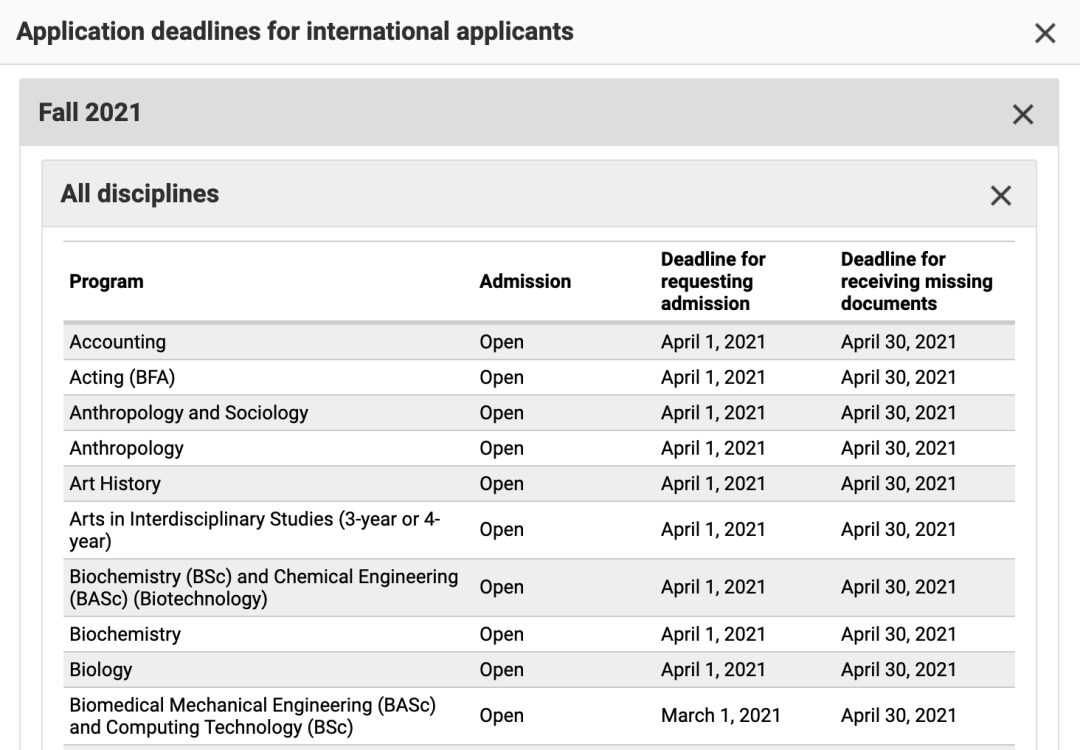
Task: Select the Accounting program row
Action: pyautogui.click(x=118, y=342)
